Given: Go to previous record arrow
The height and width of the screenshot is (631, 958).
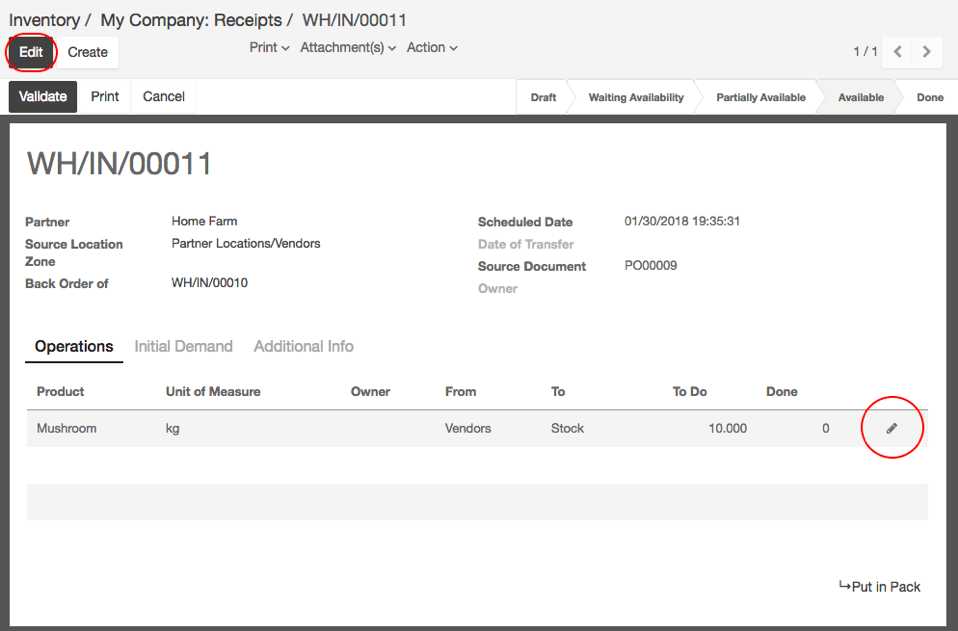Looking at the screenshot, I should (x=898, y=52).
